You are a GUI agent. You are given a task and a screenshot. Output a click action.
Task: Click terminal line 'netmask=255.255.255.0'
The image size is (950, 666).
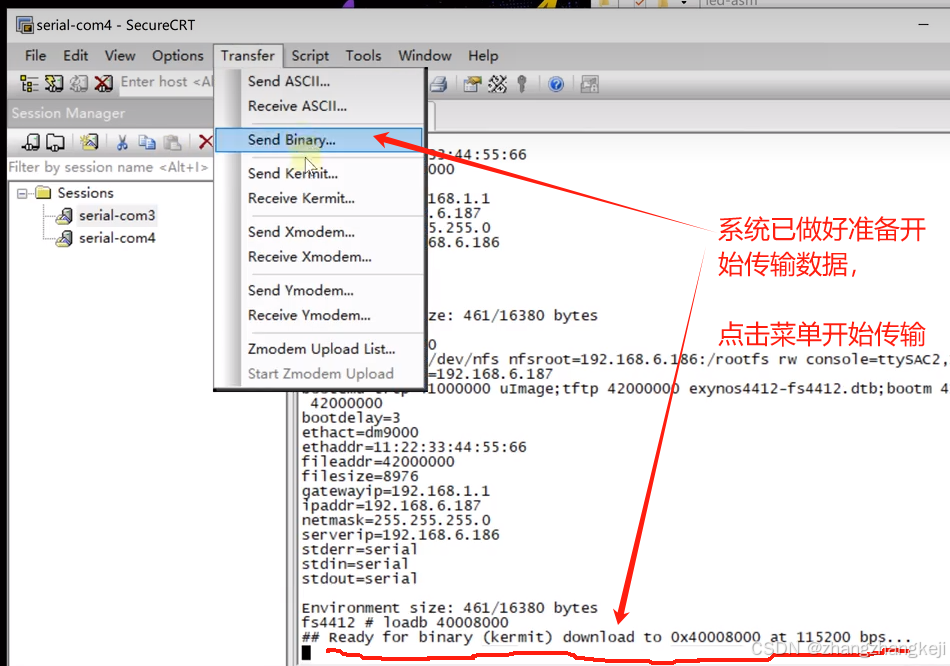396,520
